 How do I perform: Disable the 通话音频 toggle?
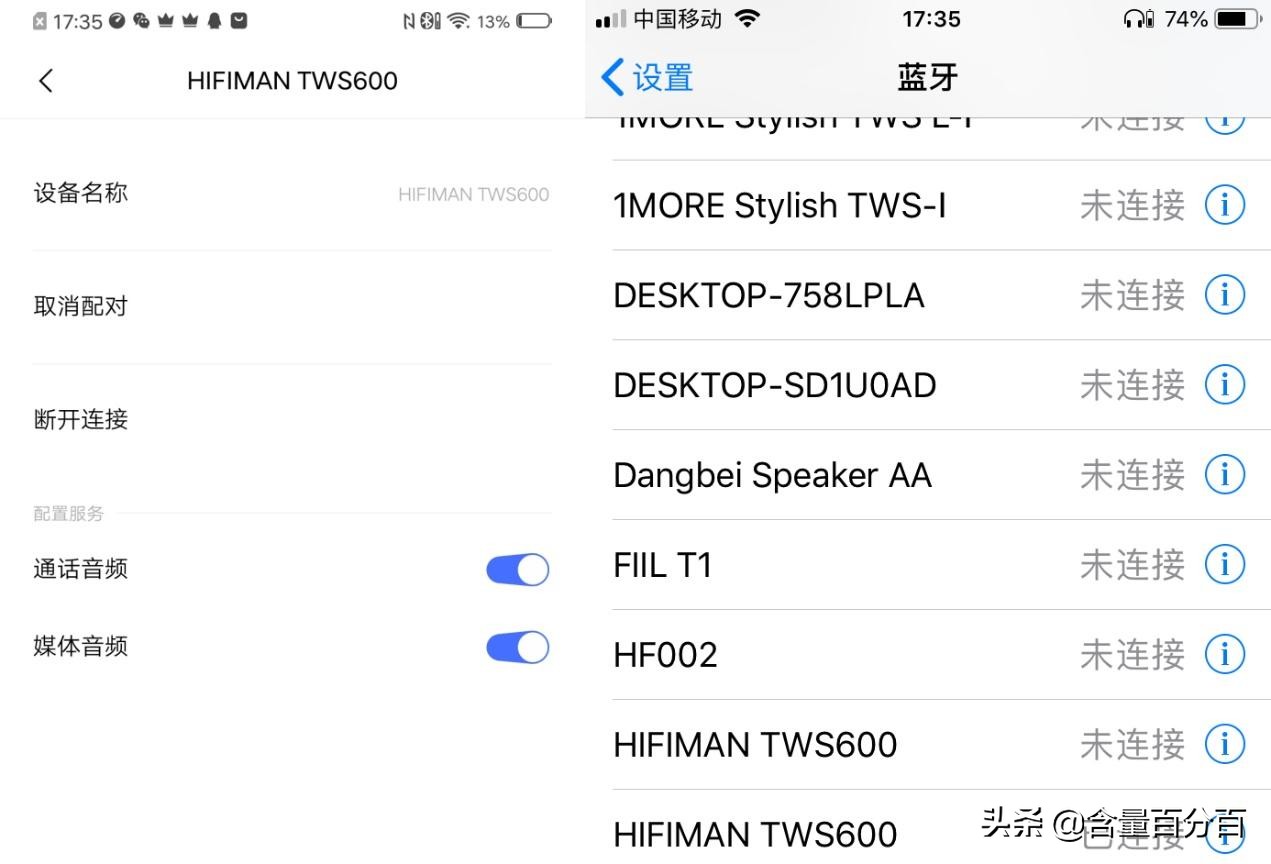pyautogui.click(x=517, y=568)
